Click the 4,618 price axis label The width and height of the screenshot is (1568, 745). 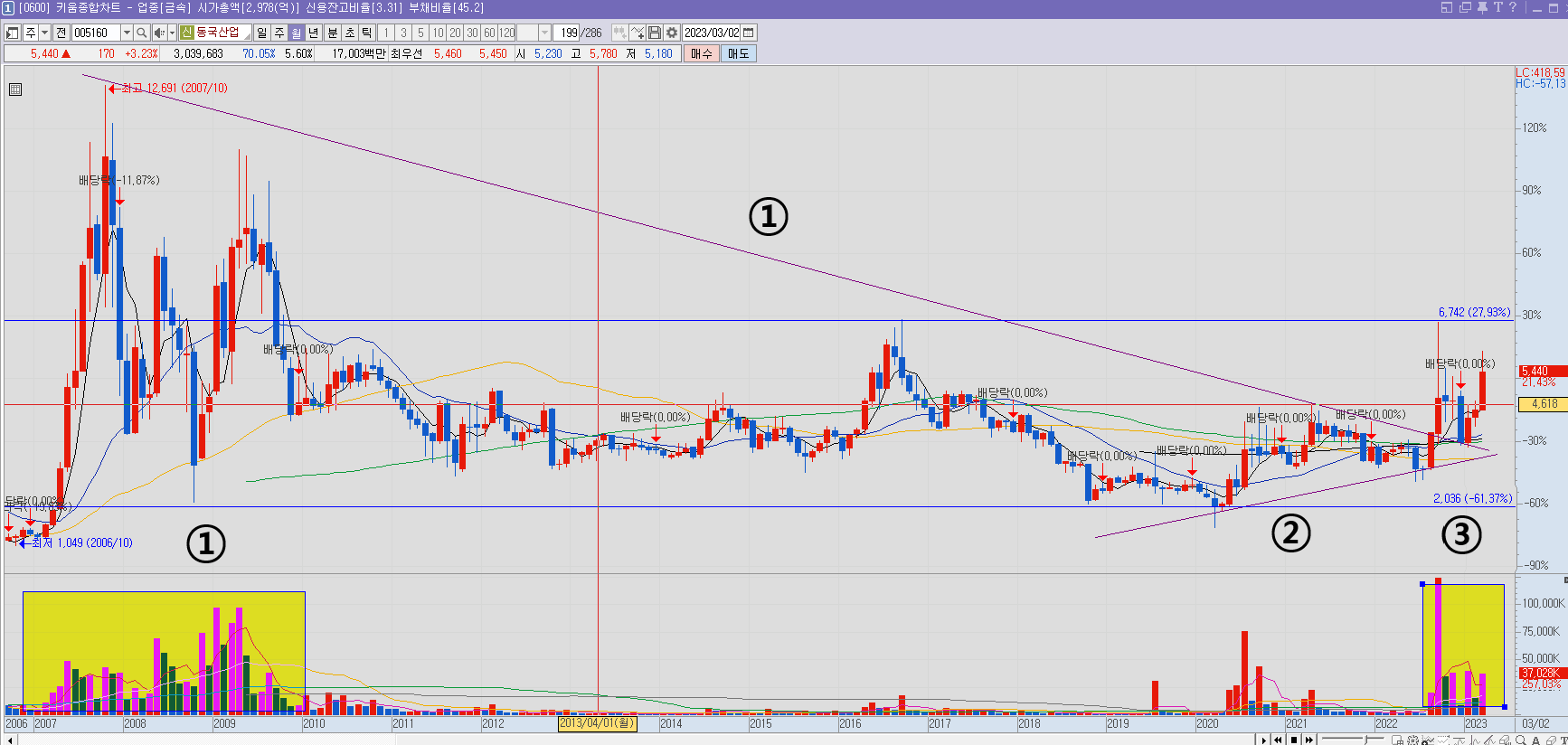pos(1542,404)
